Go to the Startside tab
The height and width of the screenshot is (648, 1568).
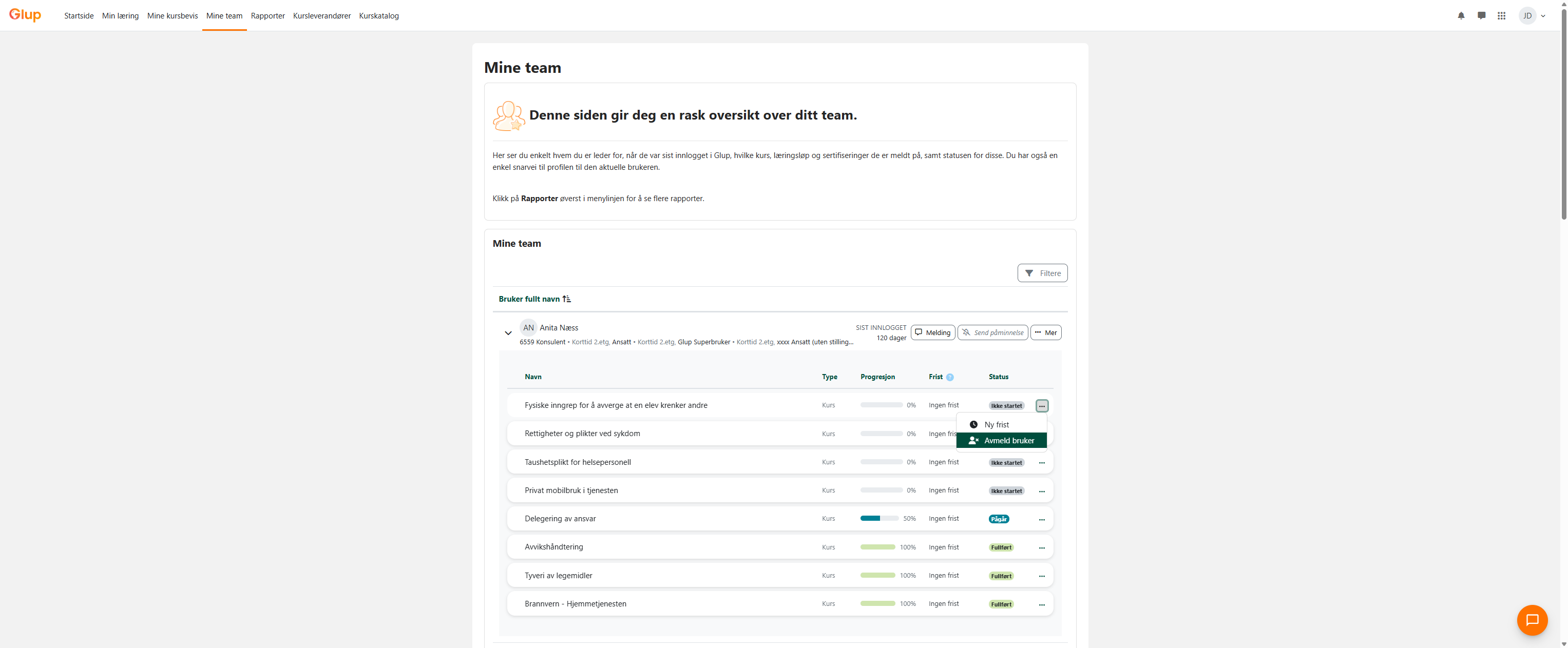(x=79, y=16)
